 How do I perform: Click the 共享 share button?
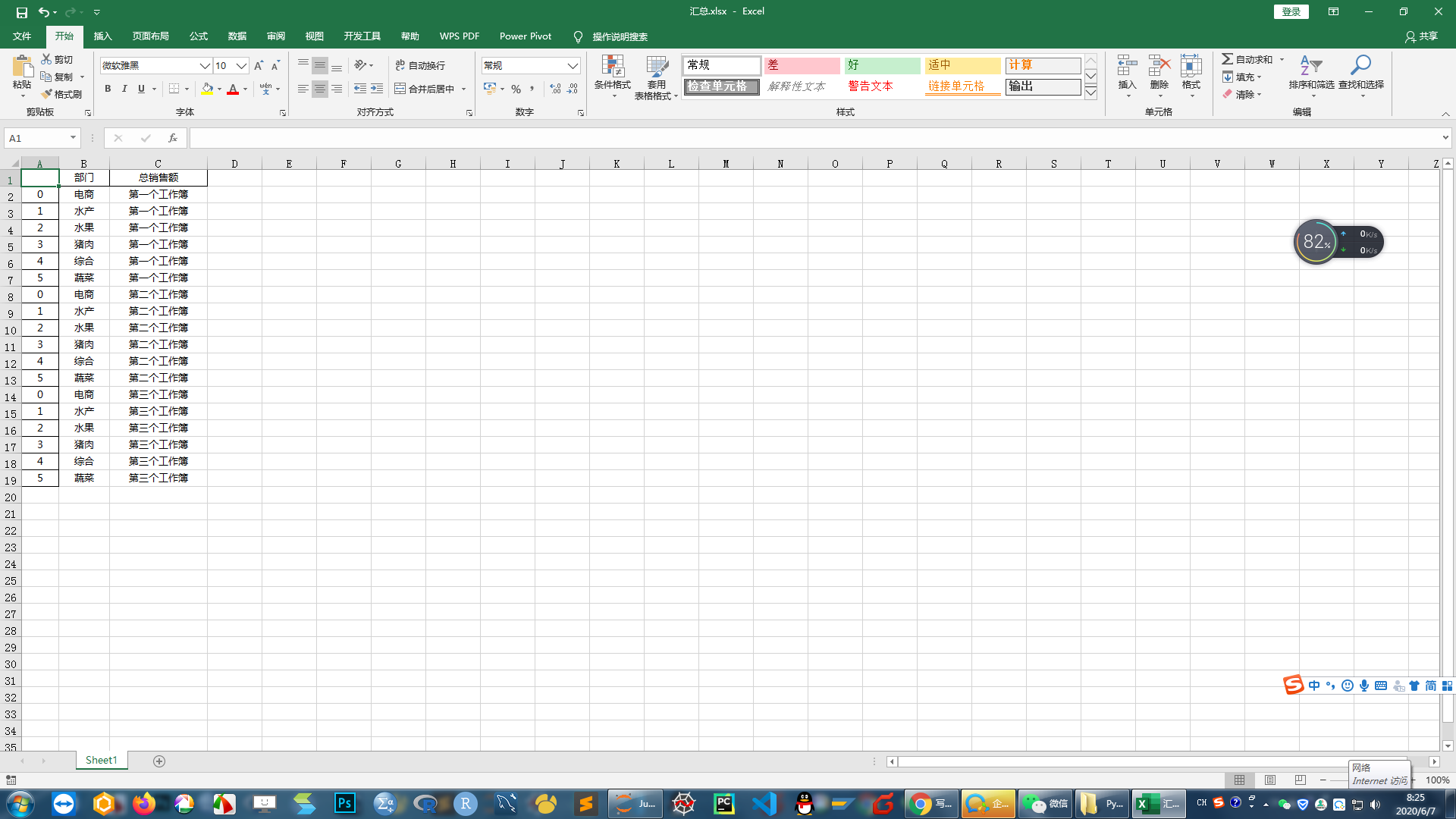pyautogui.click(x=1421, y=36)
